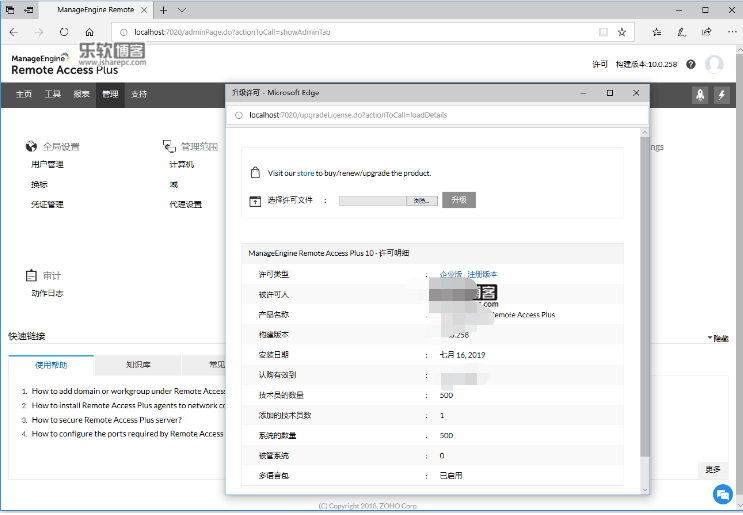Open the user profile avatar
The image size is (743, 515).
tap(714, 64)
